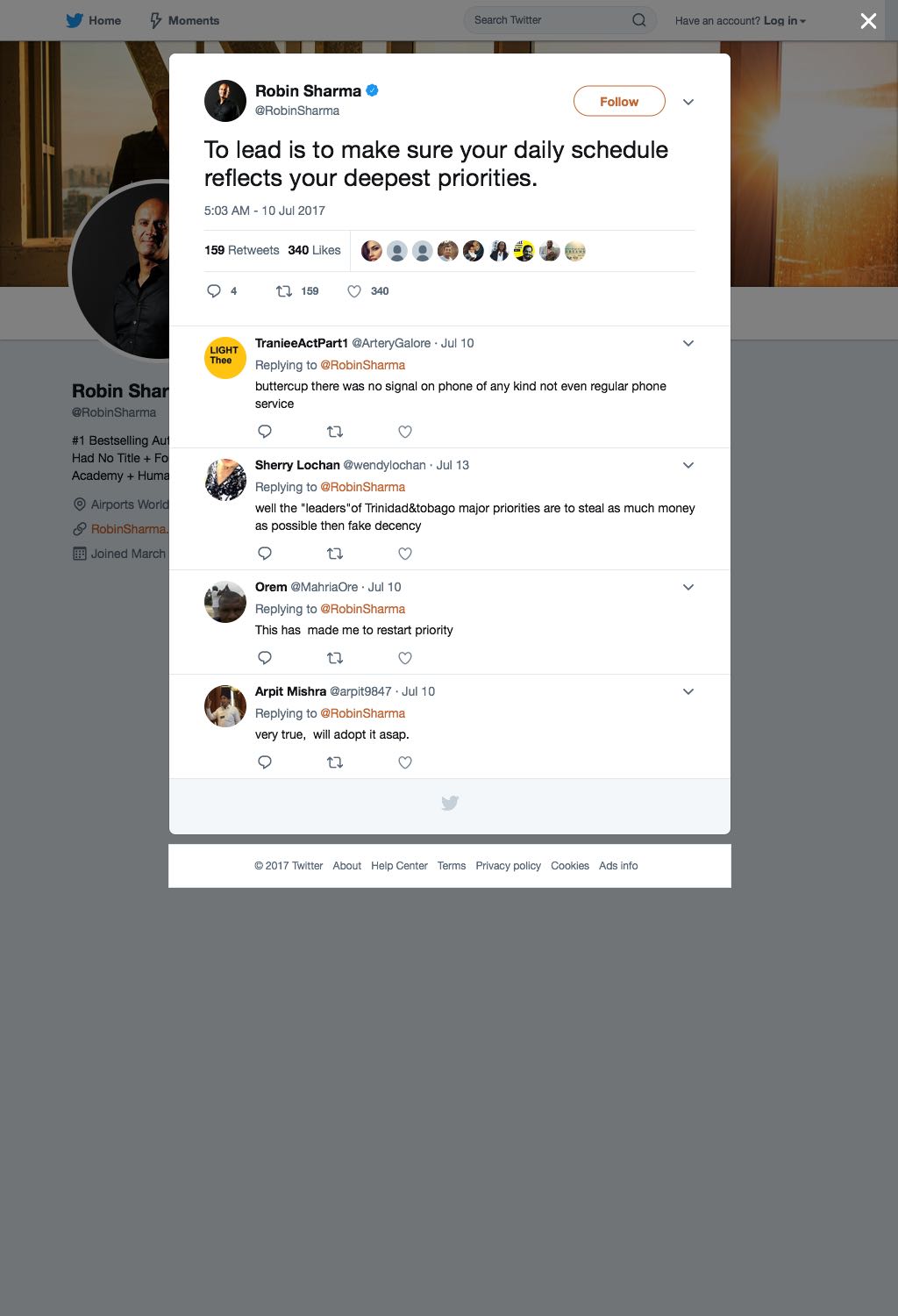Click the Twitter bird logo at top
This screenshot has width=898, height=1316.
coord(75,20)
